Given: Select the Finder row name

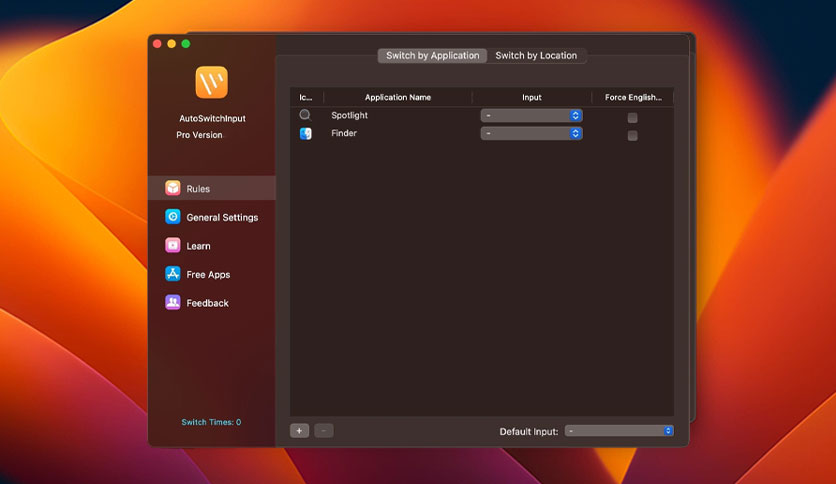Looking at the screenshot, I should 344,133.
